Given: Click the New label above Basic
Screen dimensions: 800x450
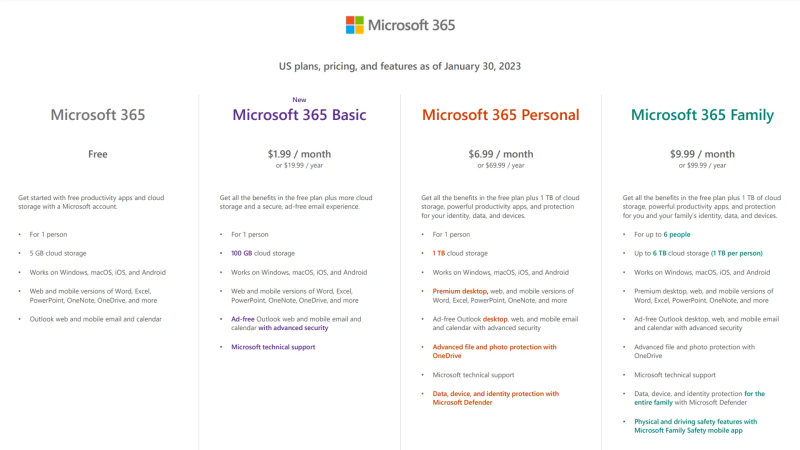Looking at the screenshot, I should 299,99.
